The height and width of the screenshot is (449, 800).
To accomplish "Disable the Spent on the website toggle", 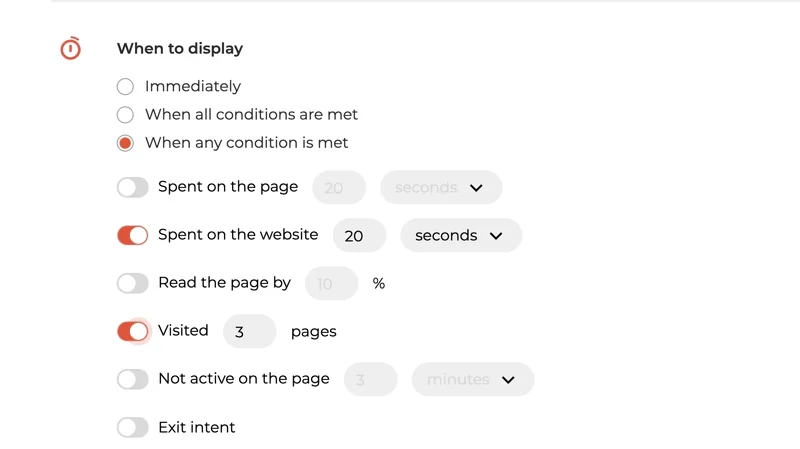I will (132, 235).
